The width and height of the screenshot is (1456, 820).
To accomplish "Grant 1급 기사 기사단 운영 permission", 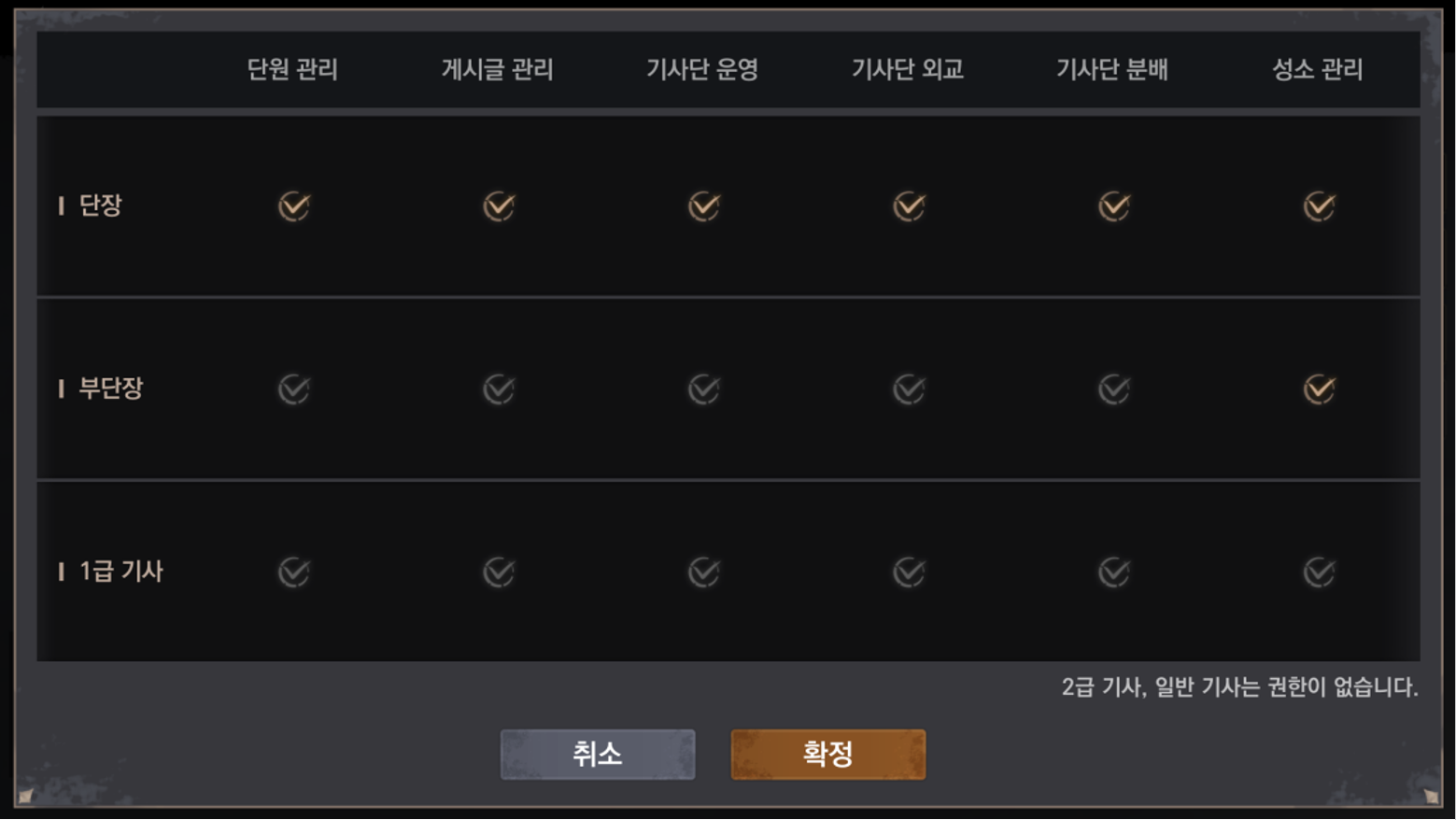I will pos(704,572).
